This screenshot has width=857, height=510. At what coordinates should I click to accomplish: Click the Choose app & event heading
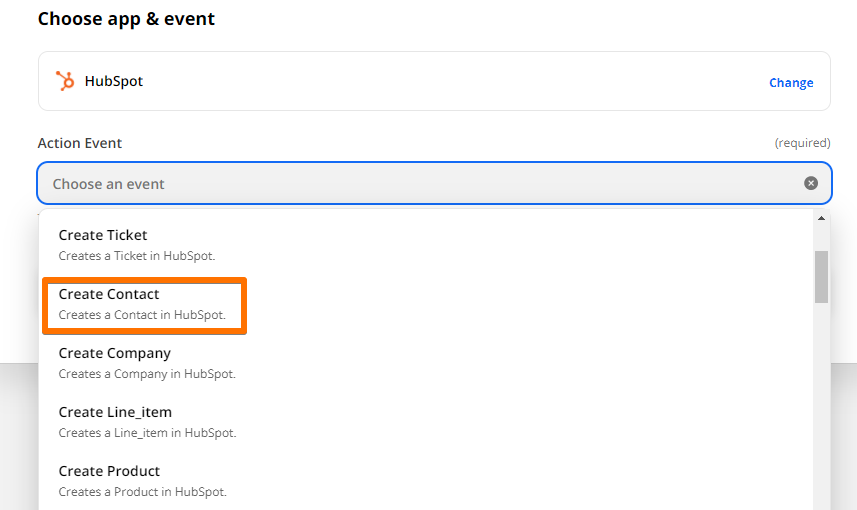[126, 19]
